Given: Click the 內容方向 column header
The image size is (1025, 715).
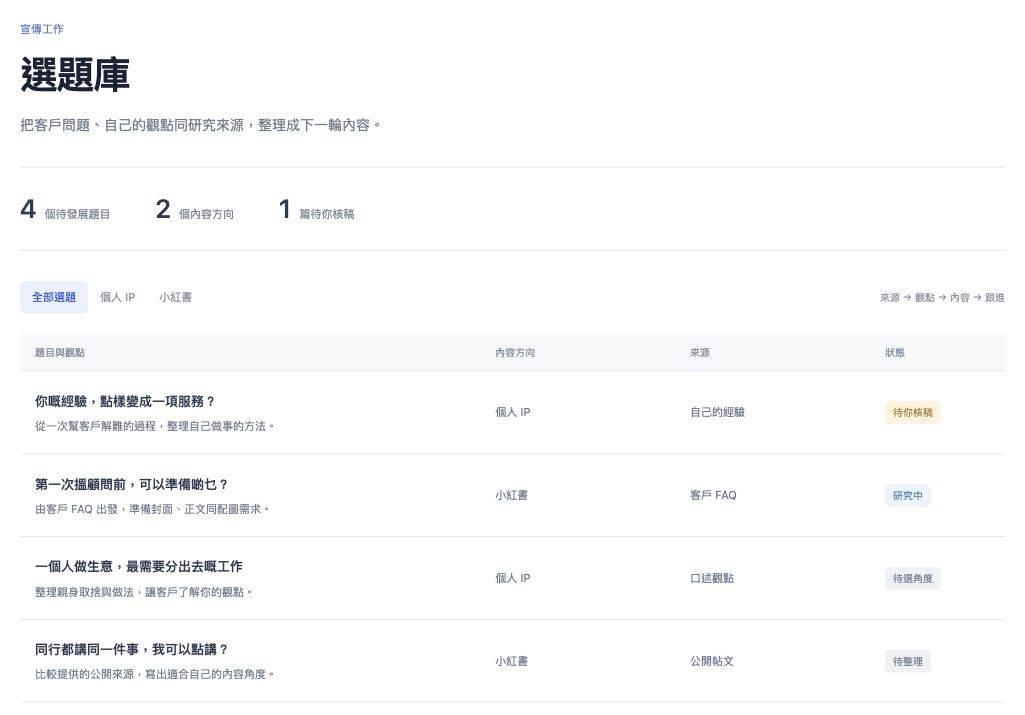Looking at the screenshot, I should point(515,352).
